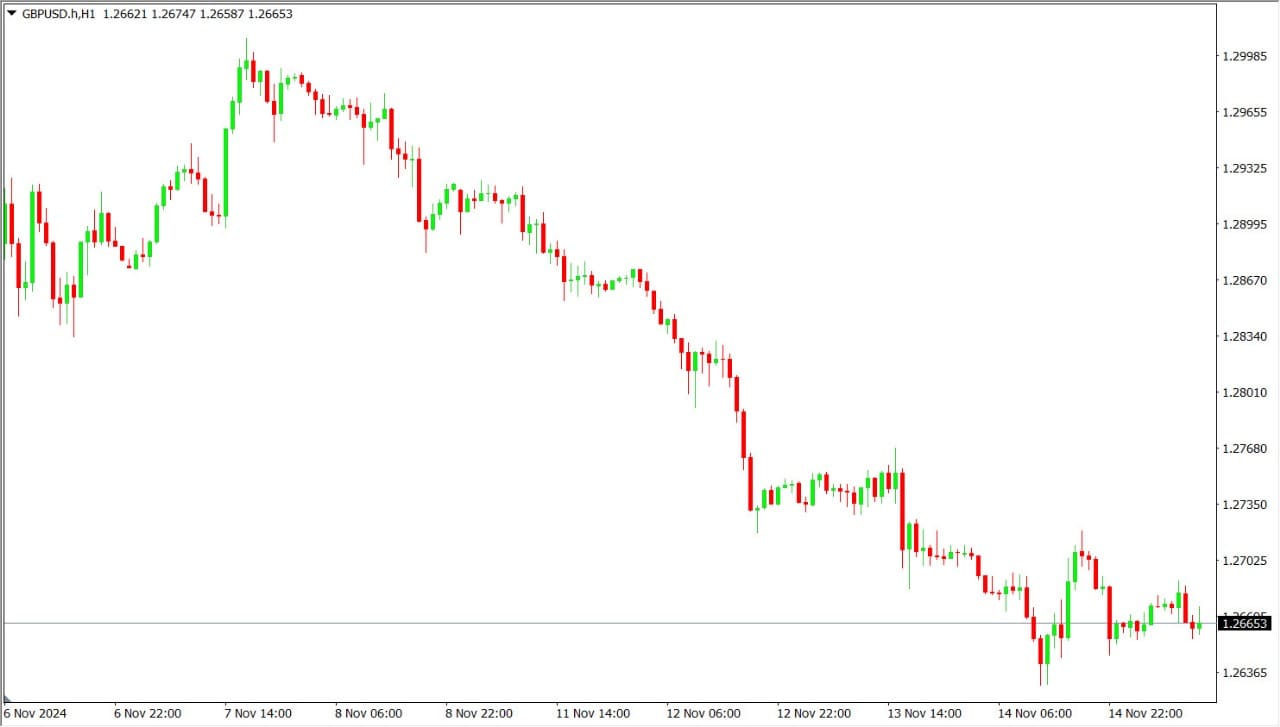Screen dimensions: 1280x727
Task: Click the 1.29985 price axis label
Action: pos(1245,56)
